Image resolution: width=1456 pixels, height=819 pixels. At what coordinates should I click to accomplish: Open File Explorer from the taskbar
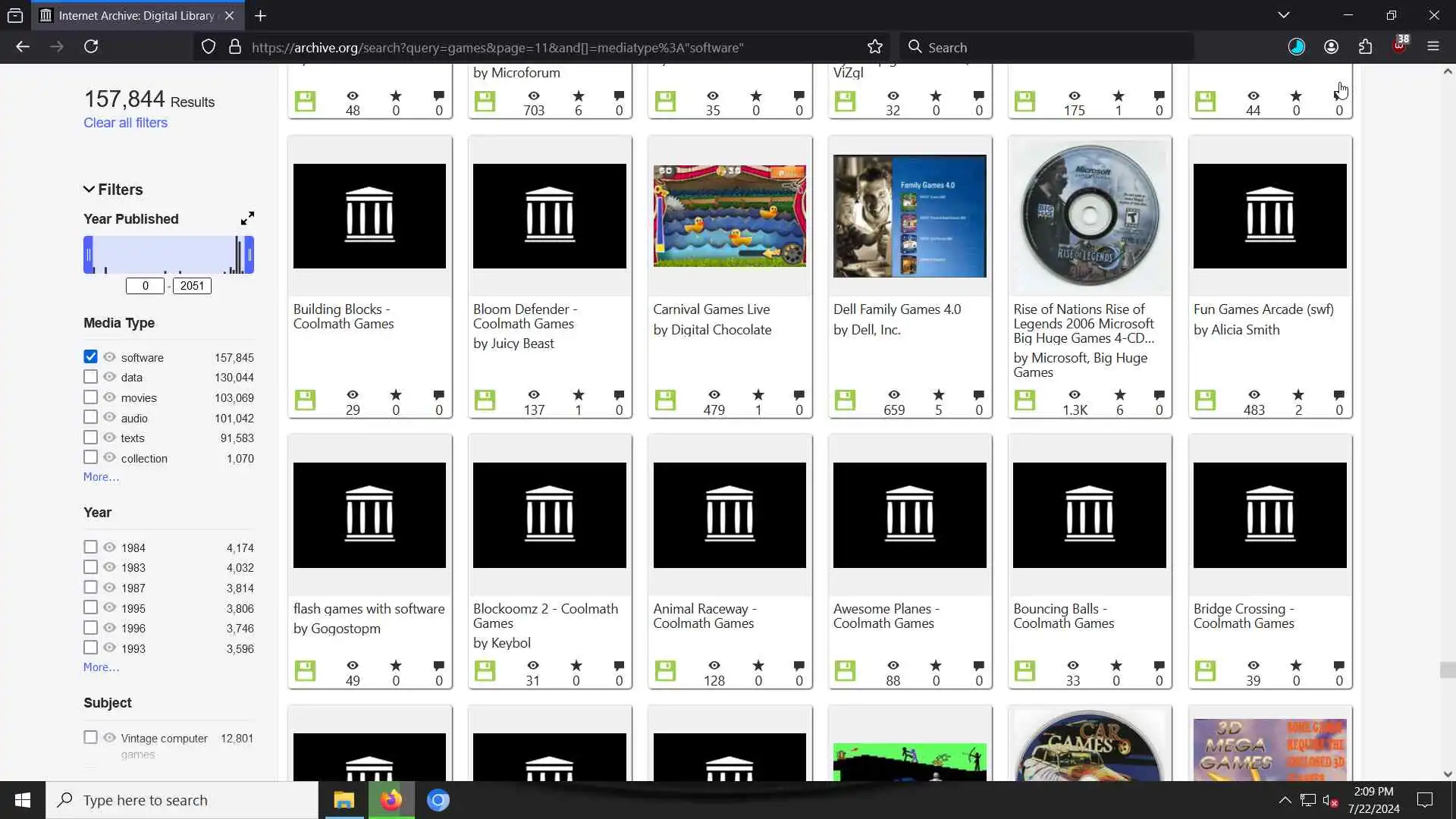point(344,800)
